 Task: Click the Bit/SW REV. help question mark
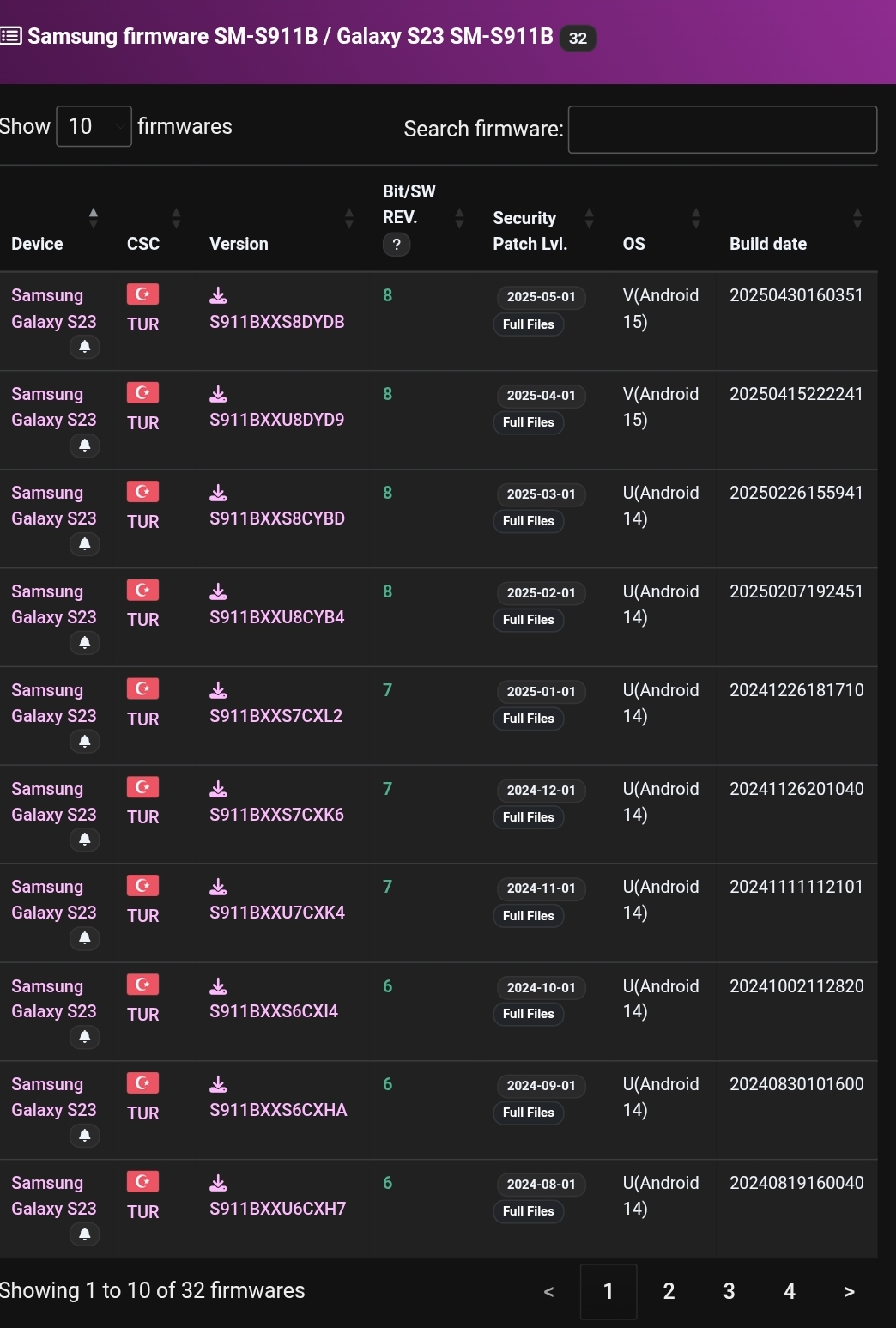pos(396,245)
